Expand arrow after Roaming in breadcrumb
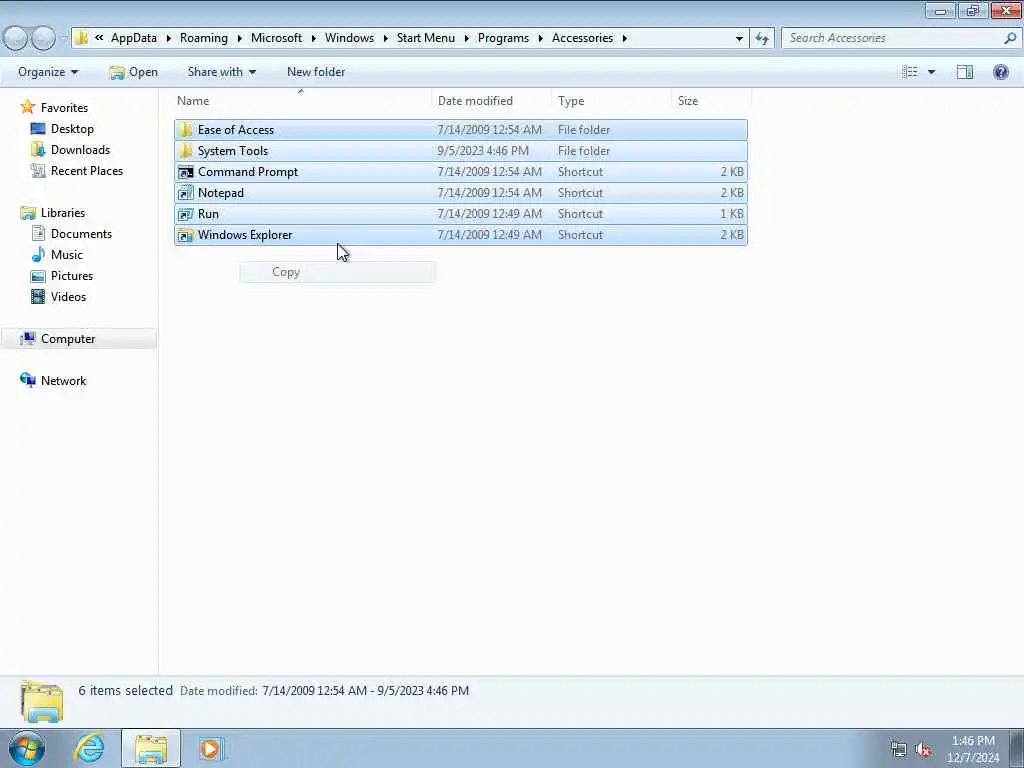 [x=239, y=38]
